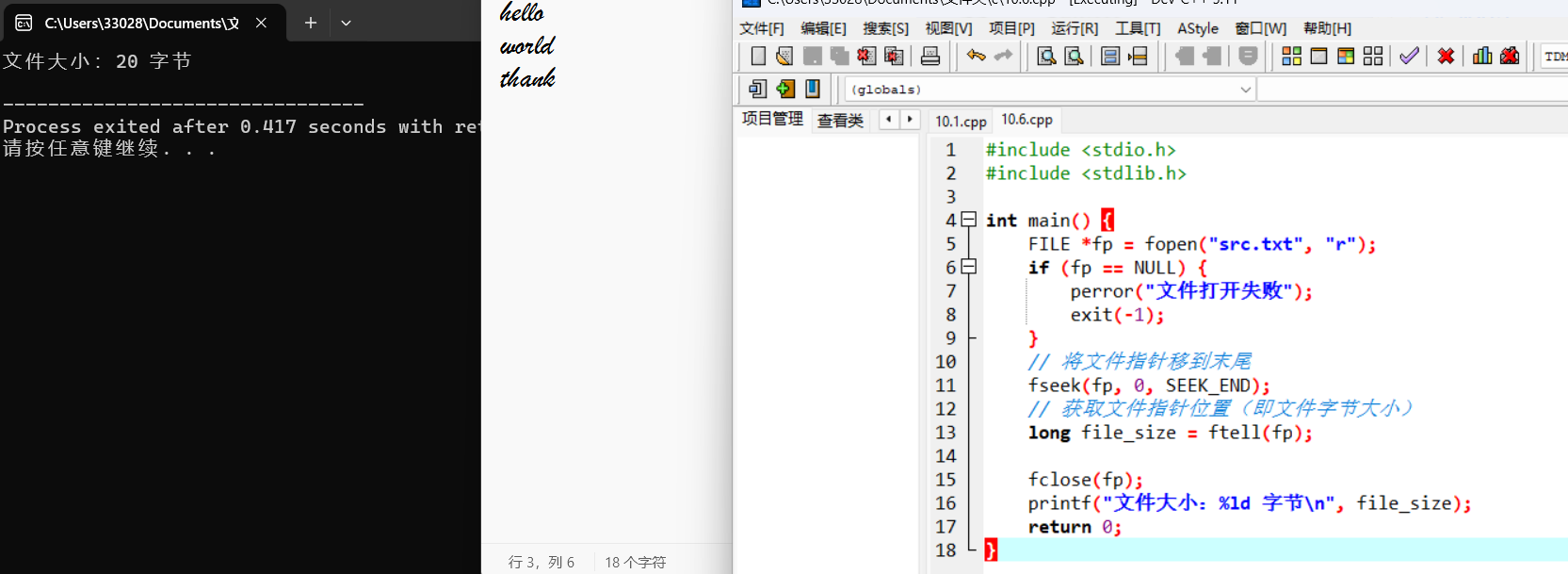Click the Open file icon in Dev-C++ toolbar
The width and height of the screenshot is (1568, 574).
pos(784,57)
